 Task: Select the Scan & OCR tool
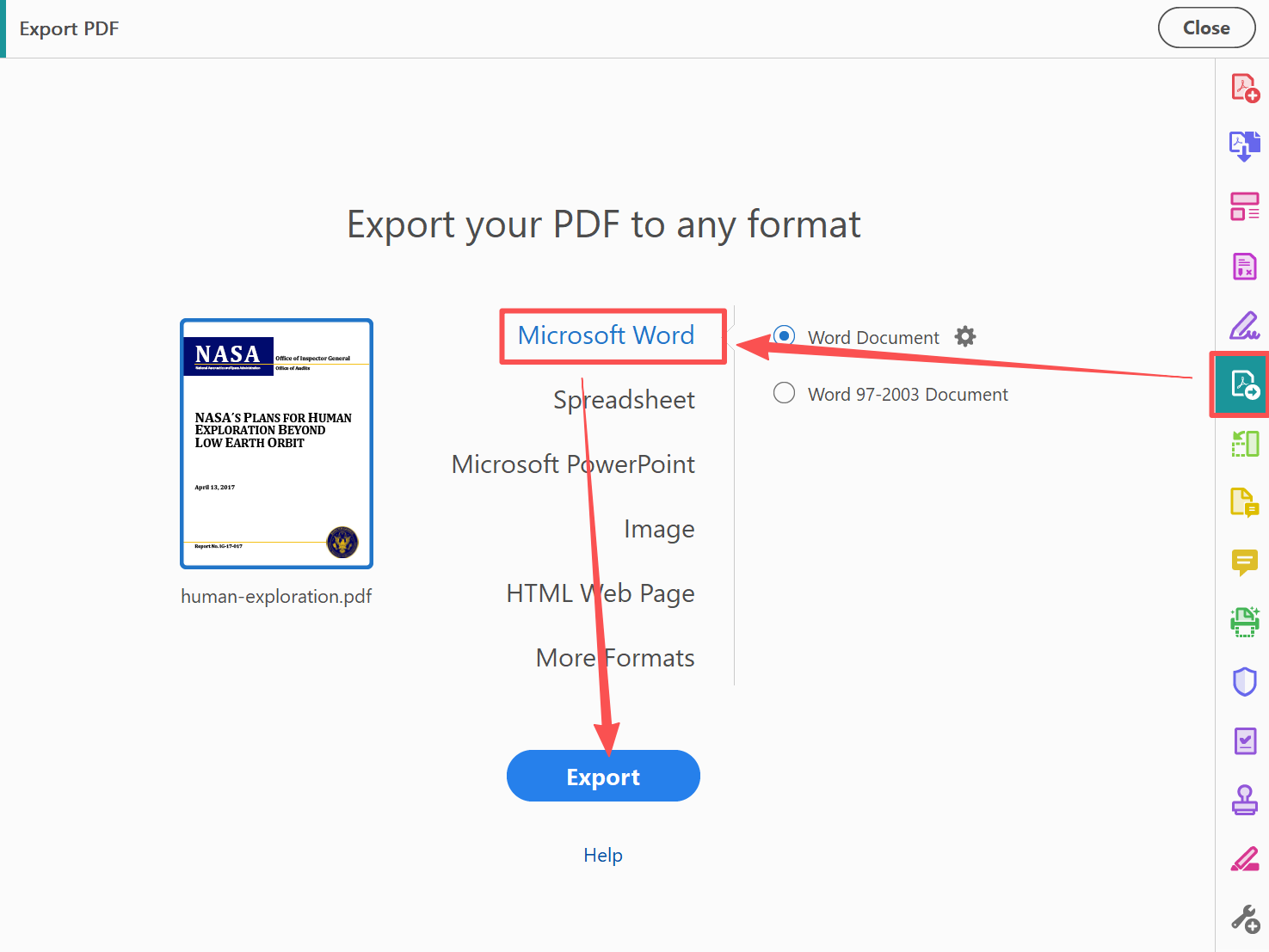pos(1244,622)
